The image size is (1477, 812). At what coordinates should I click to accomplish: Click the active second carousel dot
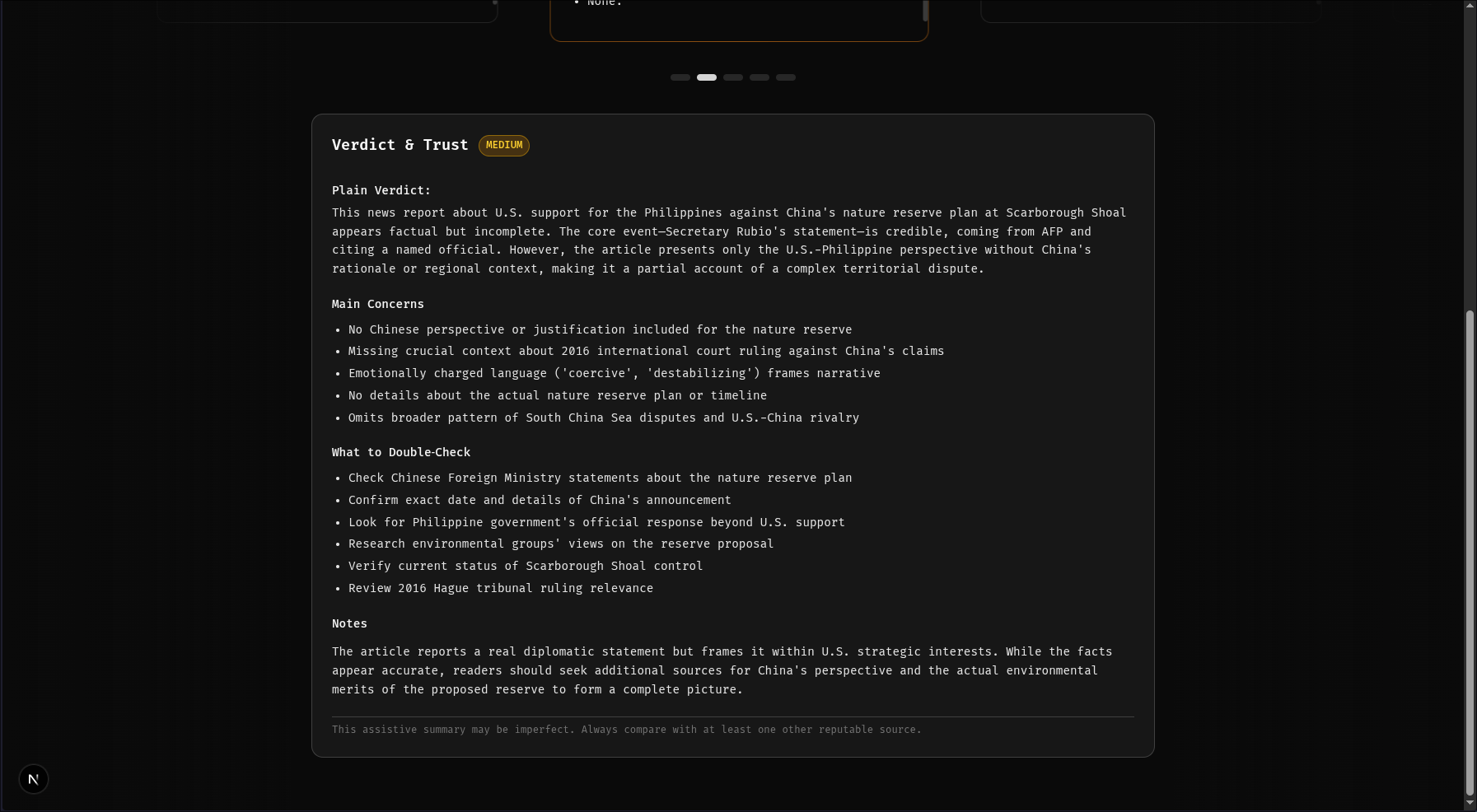[707, 77]
